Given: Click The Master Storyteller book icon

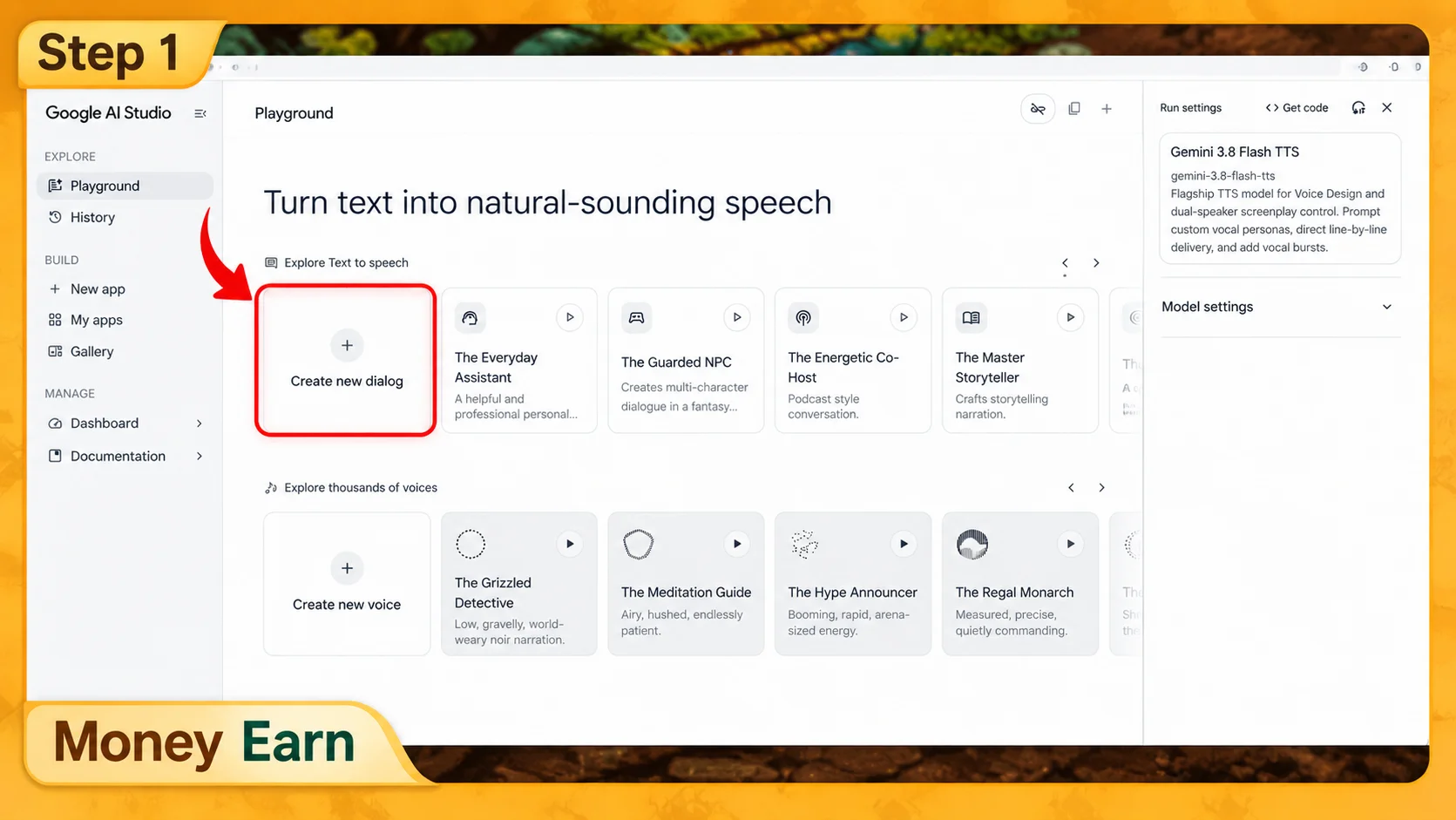Looking at the screenshot, I should (971, 318).
